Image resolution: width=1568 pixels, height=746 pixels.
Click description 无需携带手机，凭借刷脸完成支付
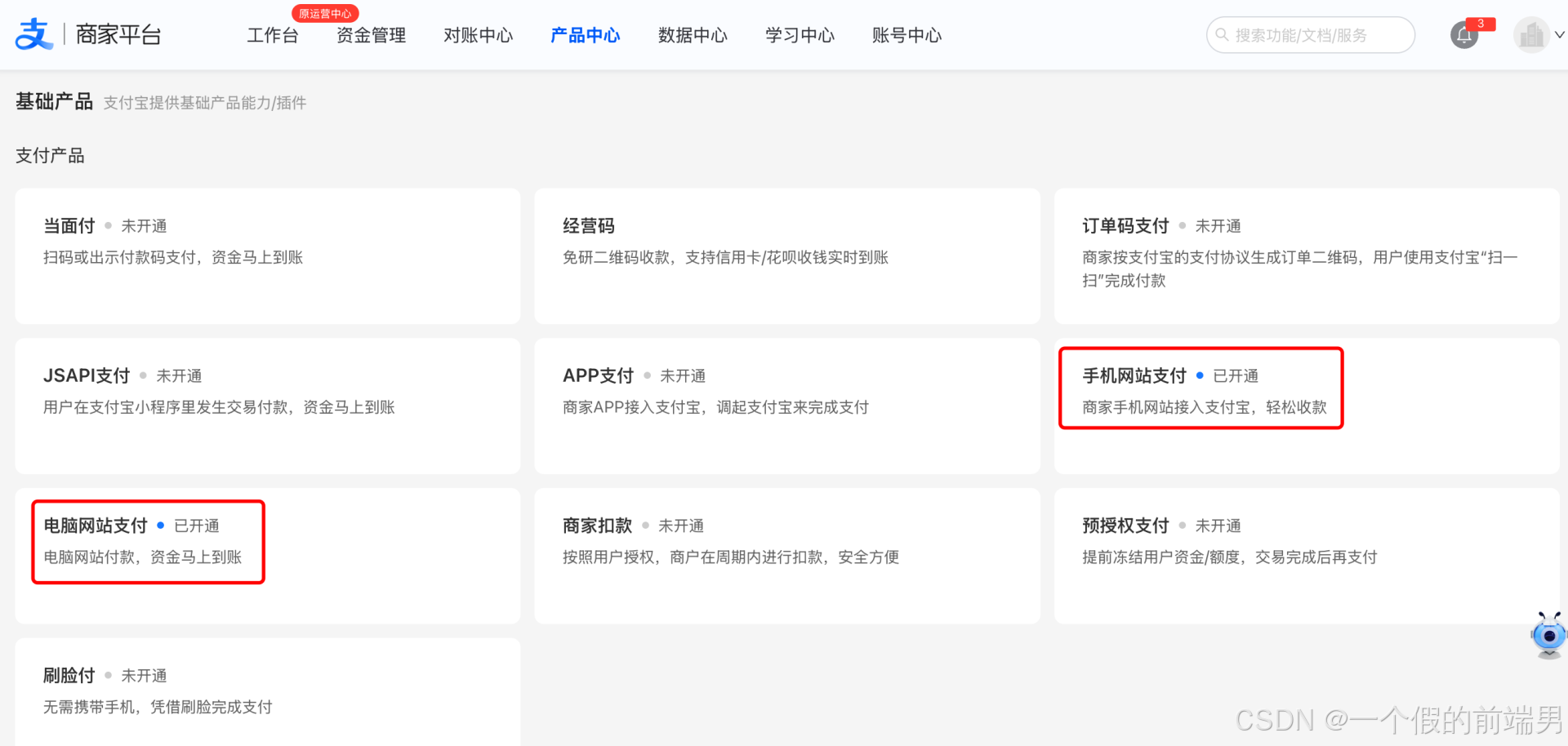tap(158, 707)
